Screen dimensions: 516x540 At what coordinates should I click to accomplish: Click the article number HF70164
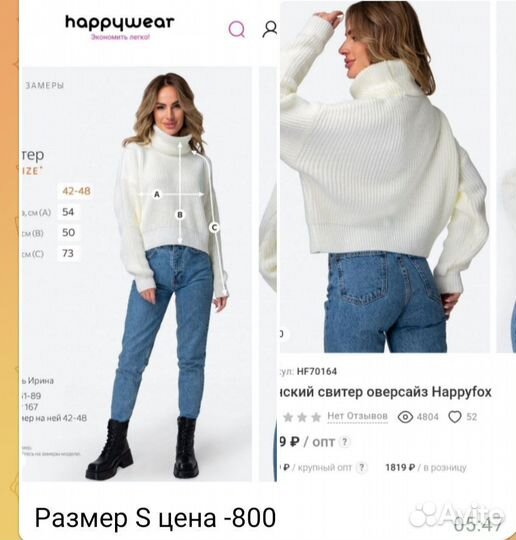click(x=317, y=371)
